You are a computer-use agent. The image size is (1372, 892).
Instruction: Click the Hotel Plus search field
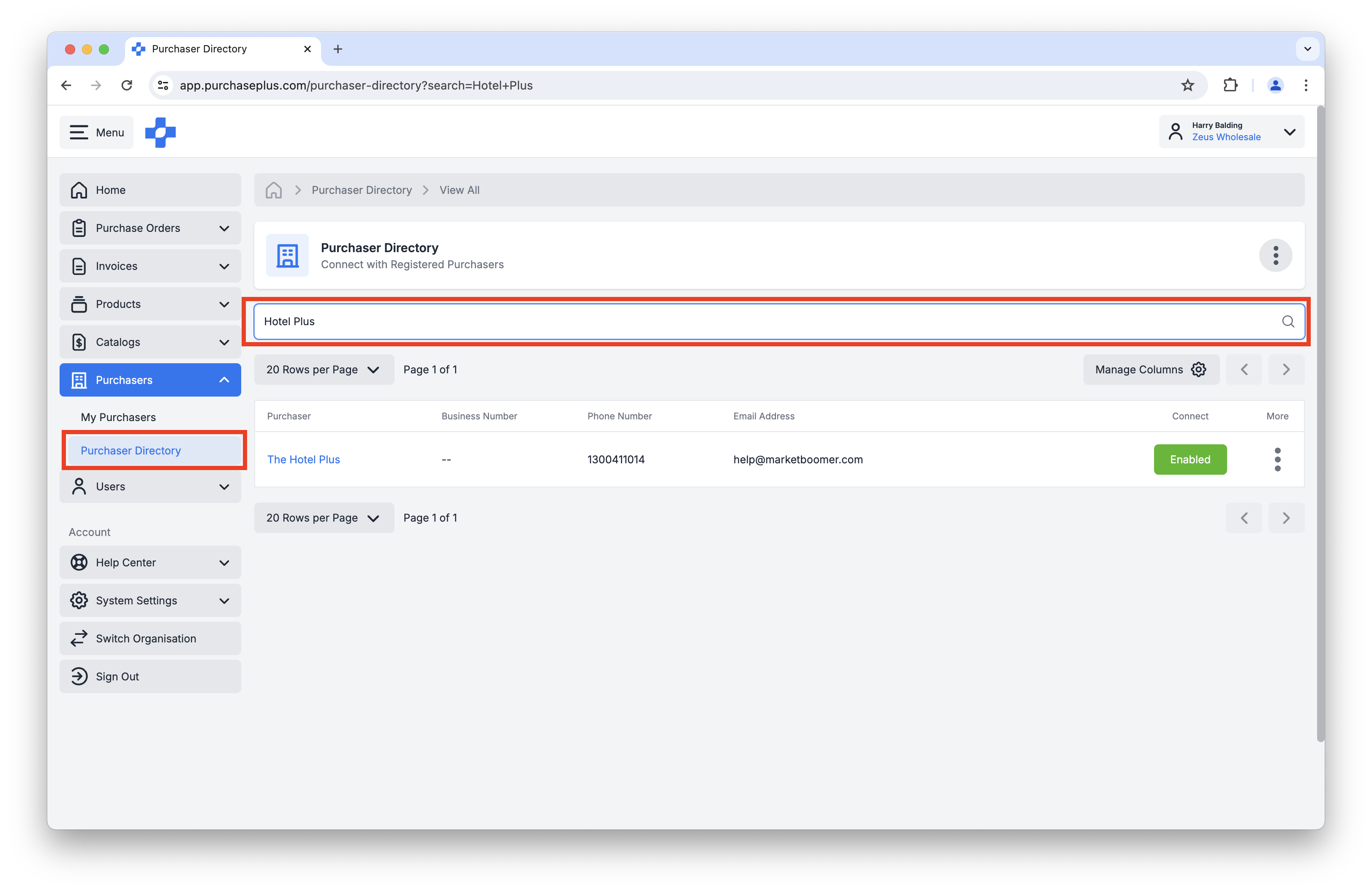(779, 321)
